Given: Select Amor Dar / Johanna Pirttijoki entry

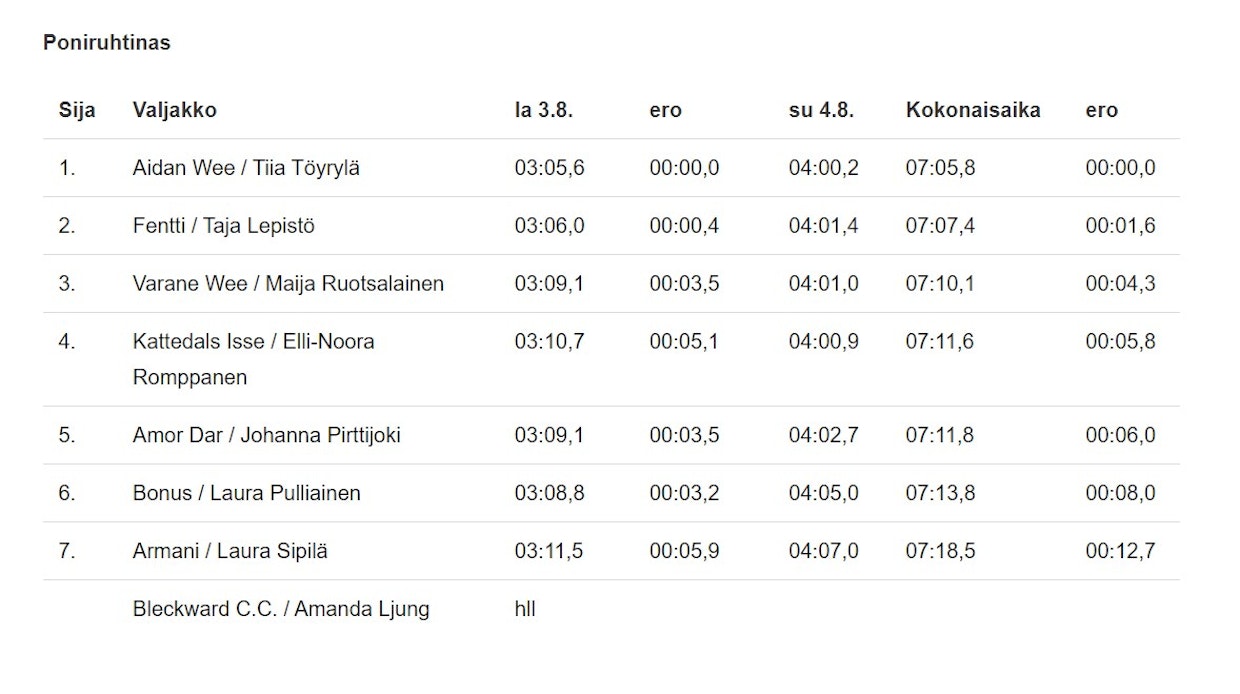Looking at the screenshot, I should 266,436.
